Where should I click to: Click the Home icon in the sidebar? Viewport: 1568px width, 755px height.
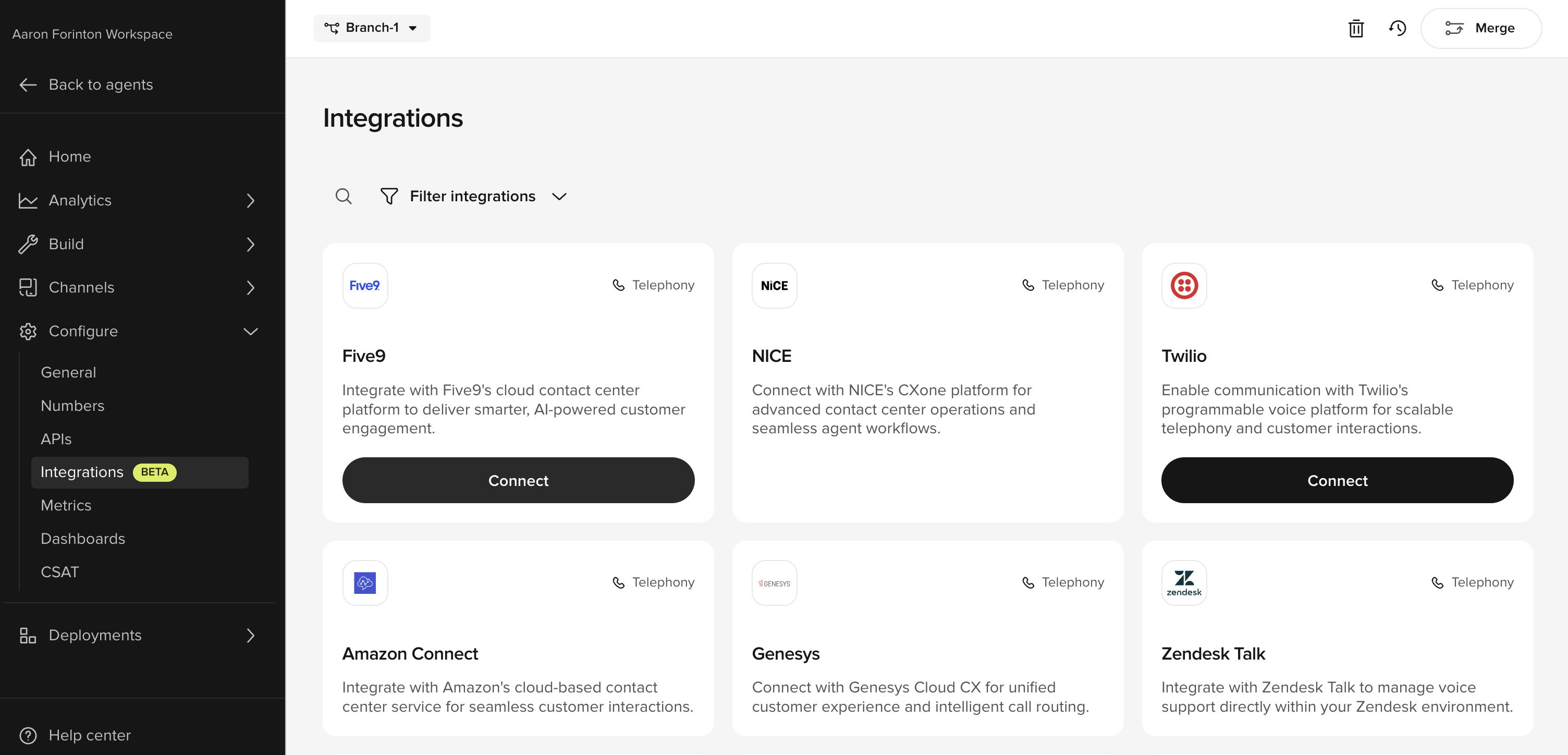coord(28,156)
